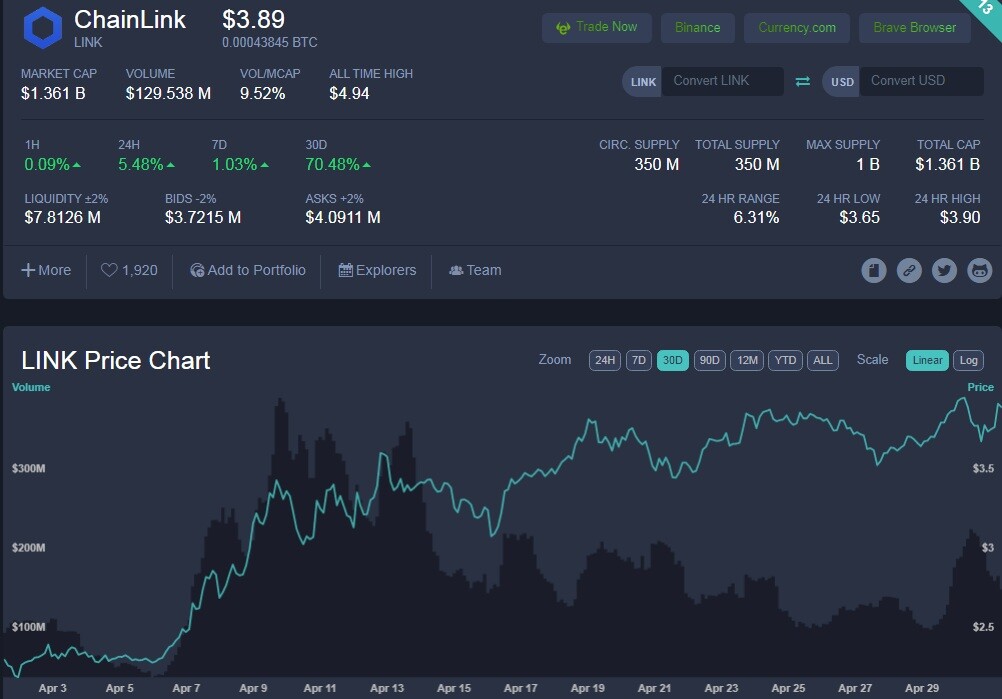Click the LINK currency label in converter

point(643,82)
